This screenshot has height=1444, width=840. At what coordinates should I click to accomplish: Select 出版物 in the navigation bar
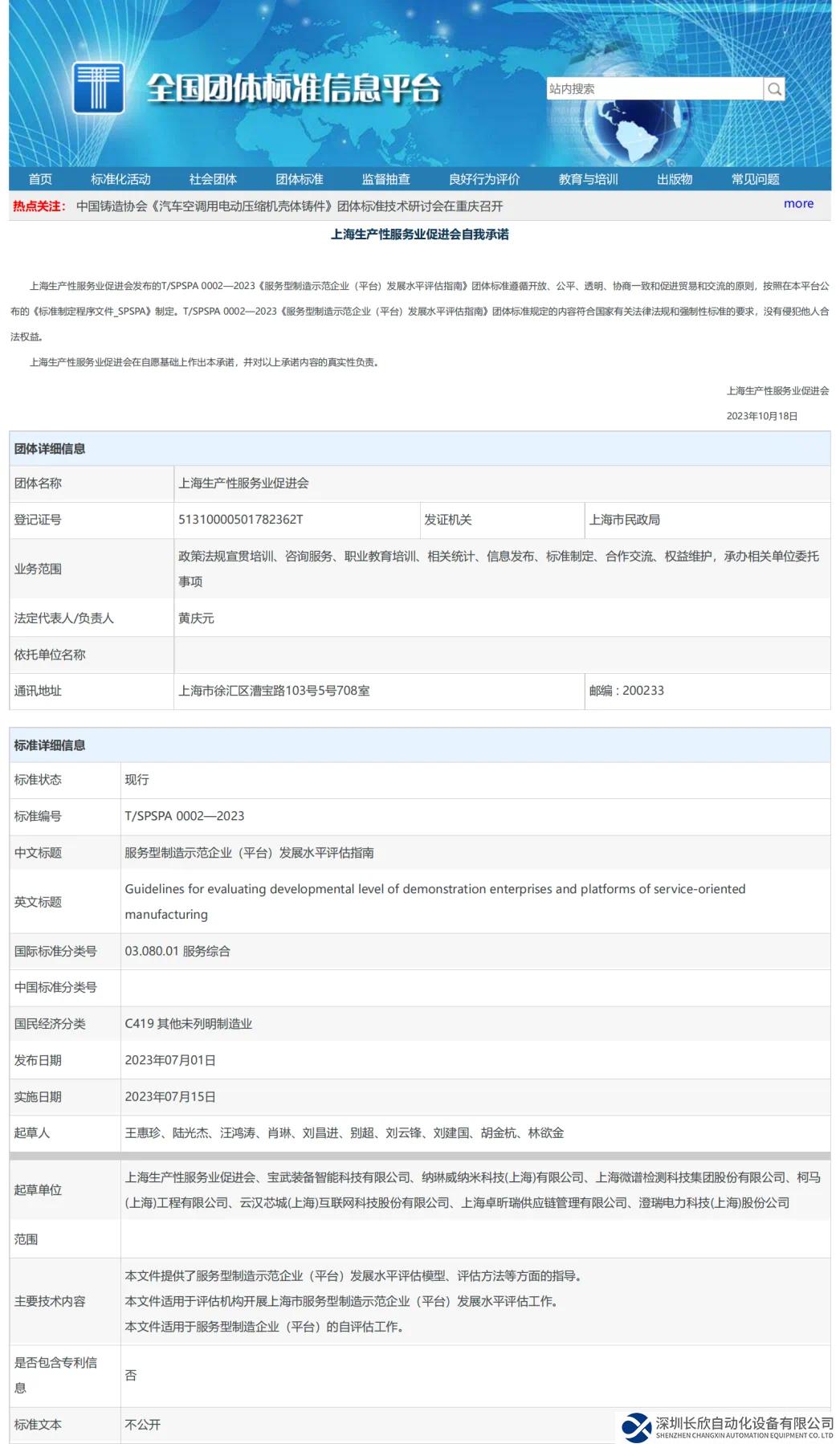click(x=675, y=179)
